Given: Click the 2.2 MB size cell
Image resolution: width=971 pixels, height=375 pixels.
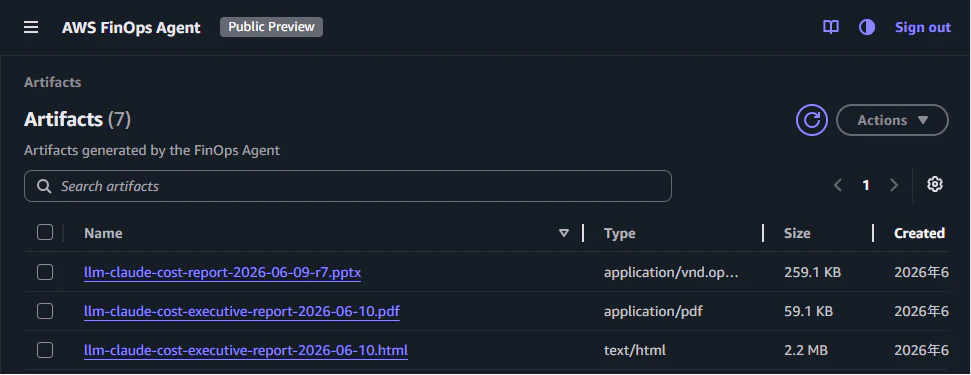Looking at the screenshot, I should click(x=806, y=351).
